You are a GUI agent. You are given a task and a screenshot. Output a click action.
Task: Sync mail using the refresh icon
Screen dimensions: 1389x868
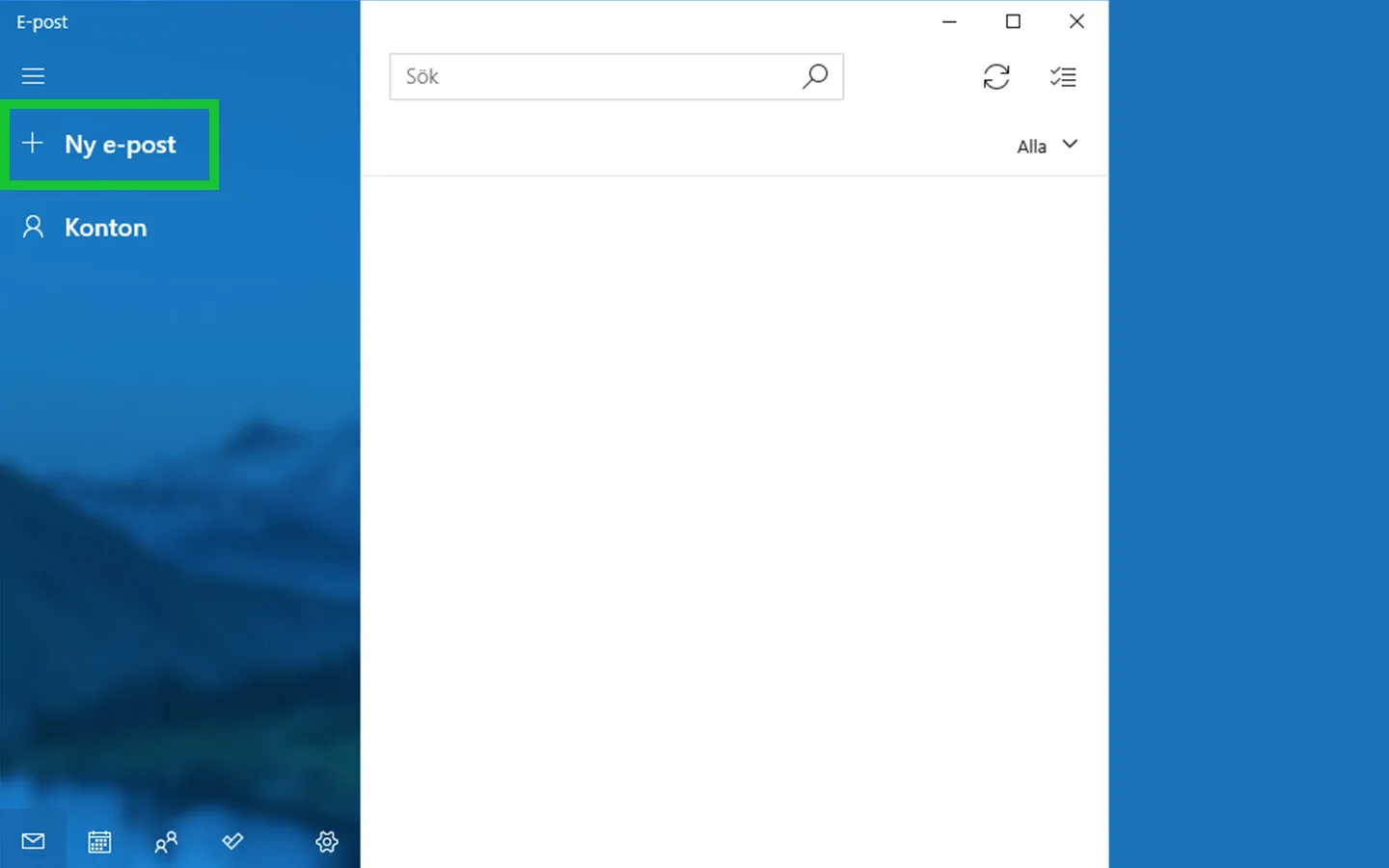(x=996, y=77)
